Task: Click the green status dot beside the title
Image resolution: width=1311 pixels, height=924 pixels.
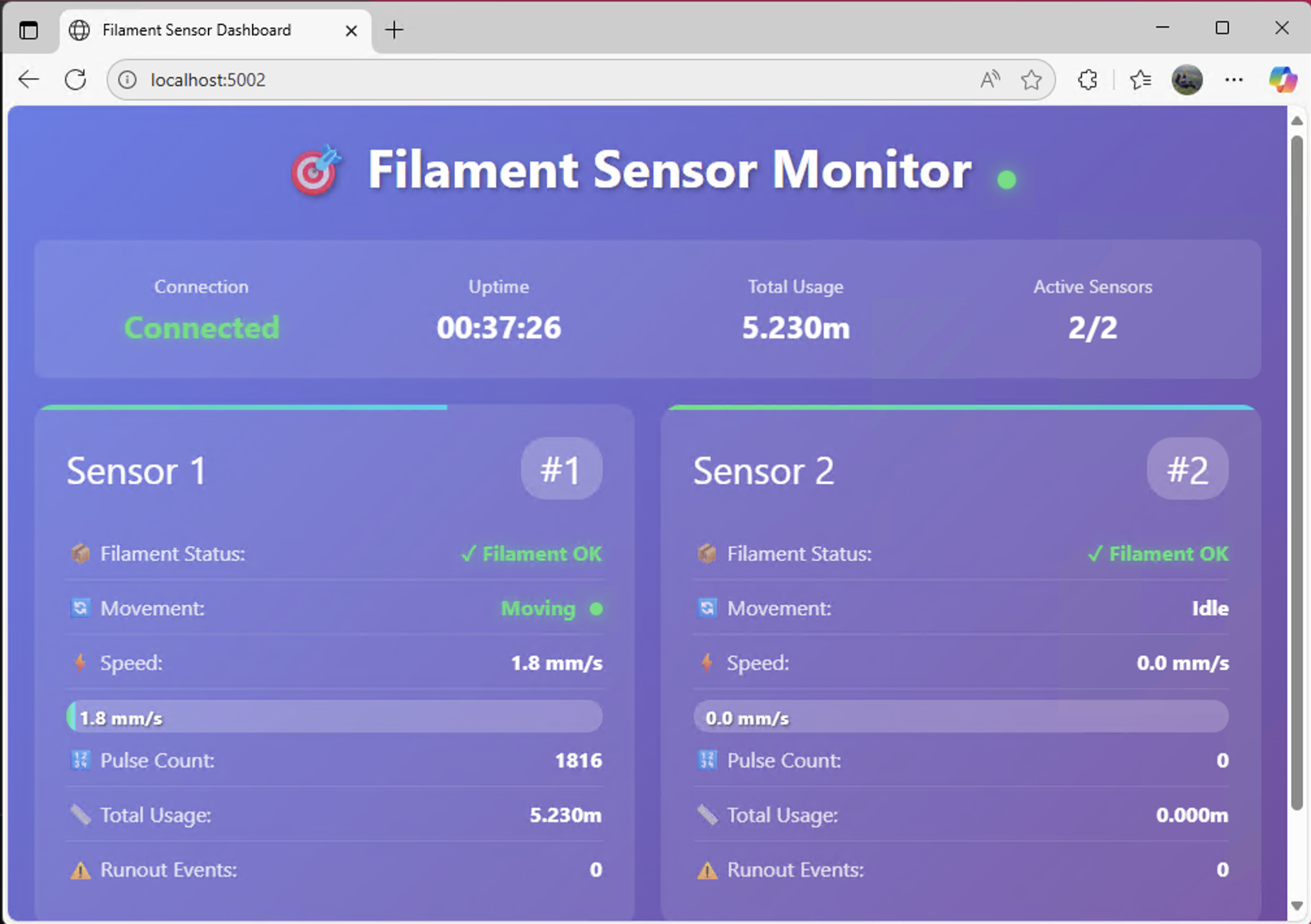Action: click(1006, 179)
